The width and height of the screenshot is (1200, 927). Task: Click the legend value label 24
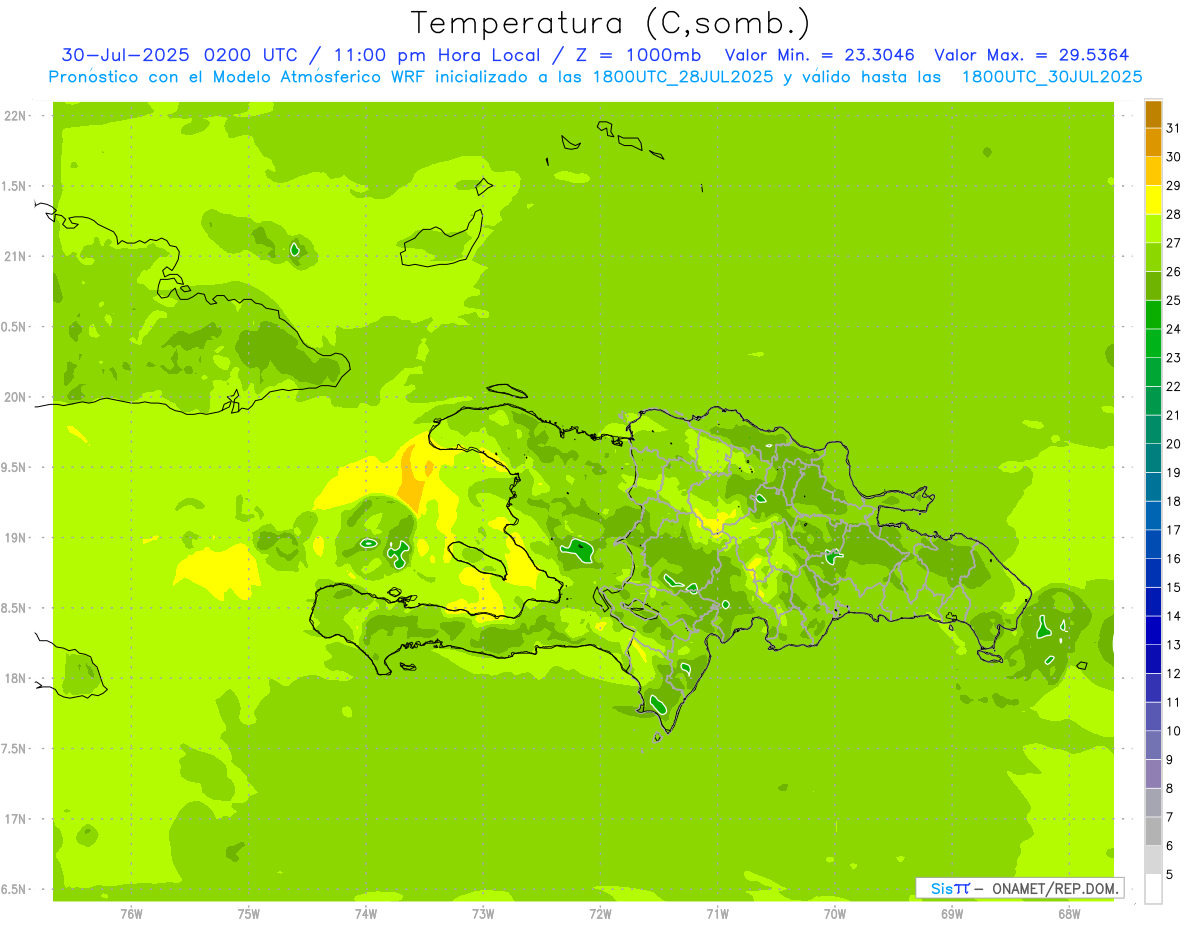pos(1173,328)
